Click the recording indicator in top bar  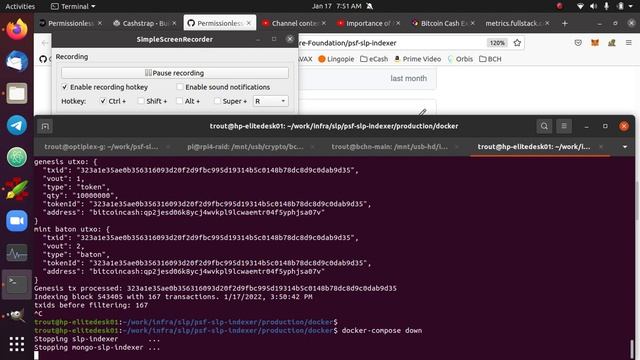(x=560, y=6)
